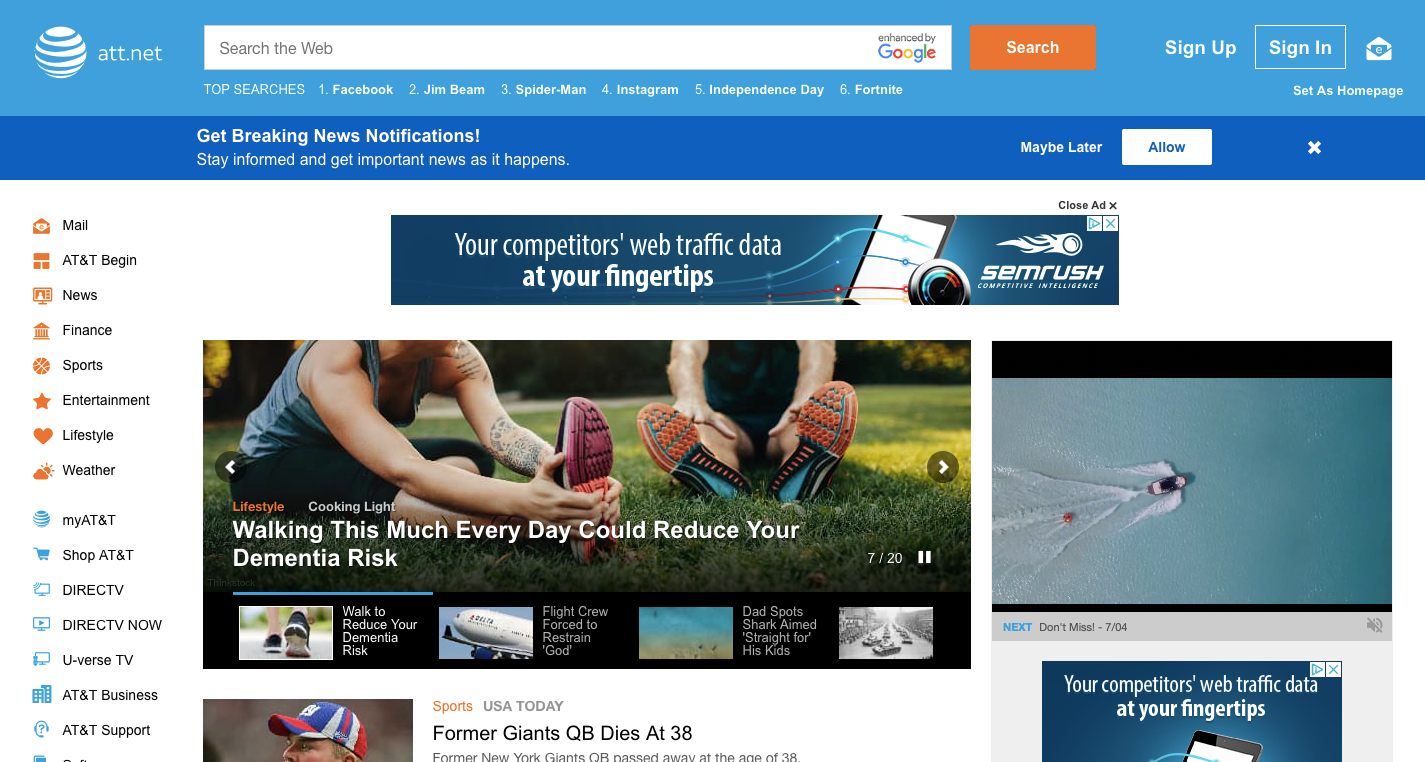Click the Entertainment star icon
1425x762 pixels.
[x=41, y=401]
